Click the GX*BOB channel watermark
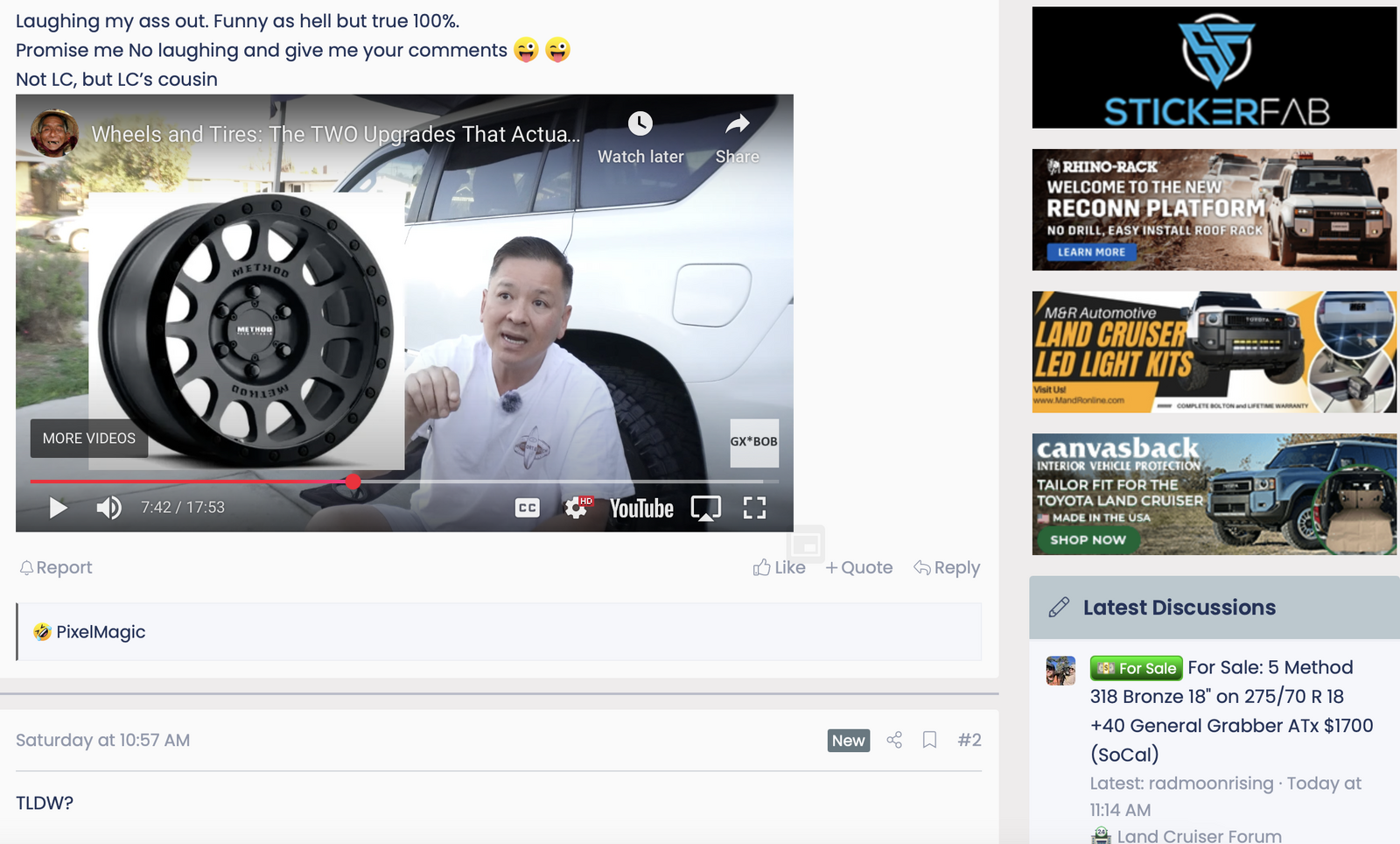This screenshot has width=1400, height=844. (x=754, y=442)
